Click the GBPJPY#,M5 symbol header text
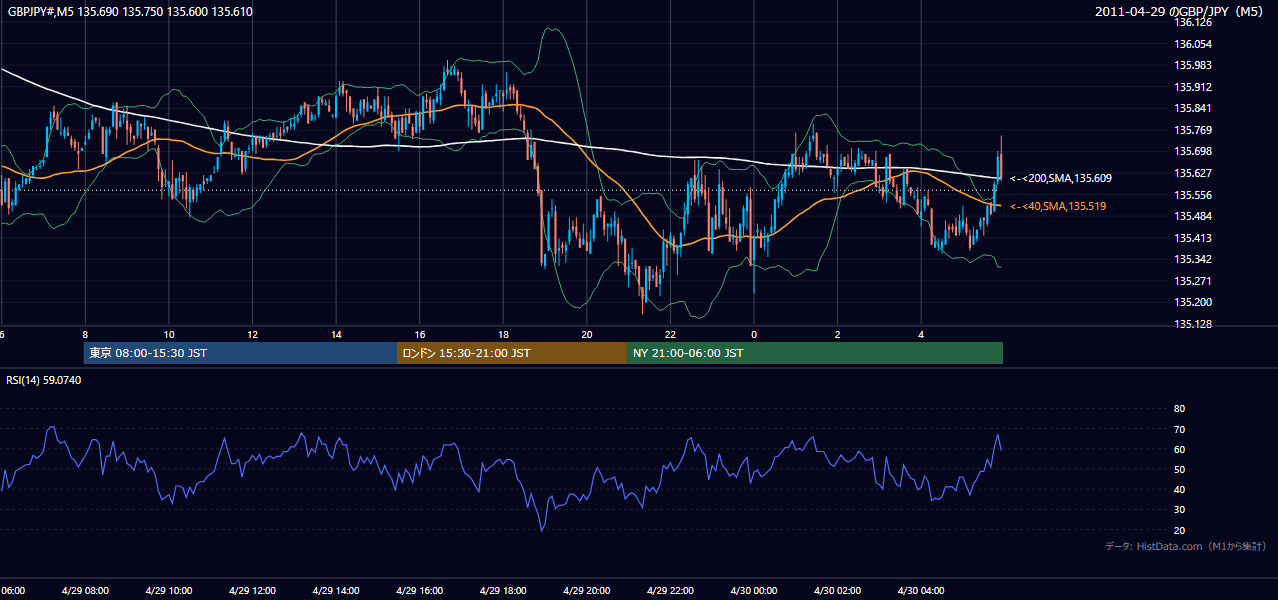Image resolution: width=1278 pixels, height=600 pixels. point(128,12)
